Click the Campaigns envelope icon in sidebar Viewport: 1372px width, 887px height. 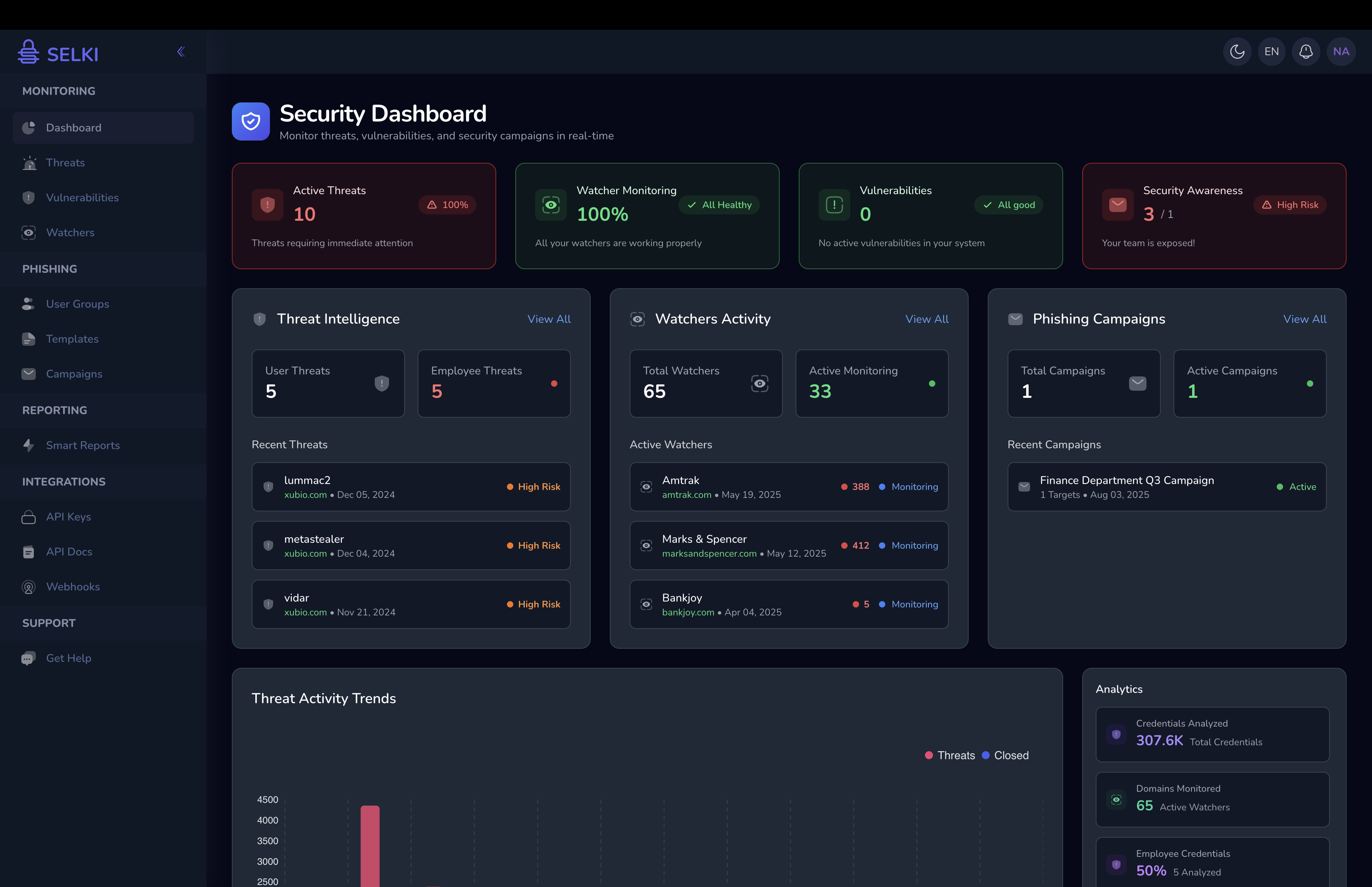(x=28, y=374)
